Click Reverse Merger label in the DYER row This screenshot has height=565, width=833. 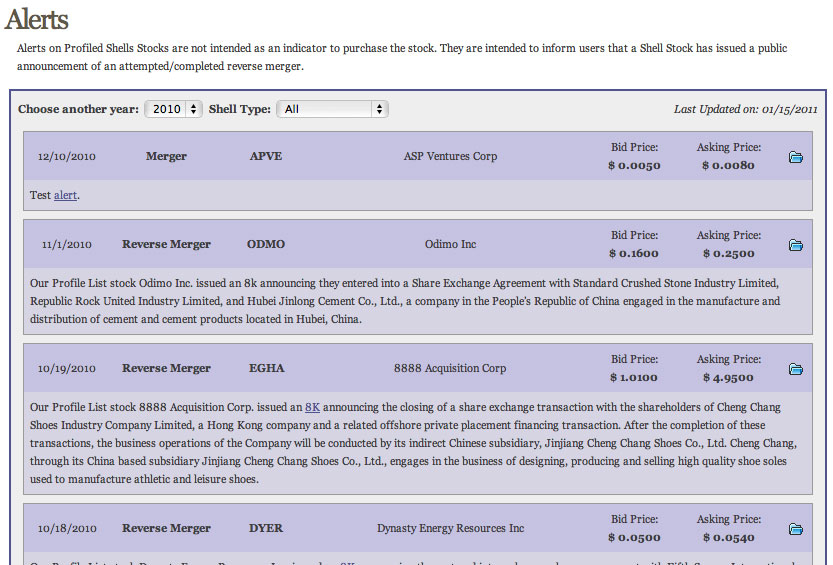click(x=166, y=528)
